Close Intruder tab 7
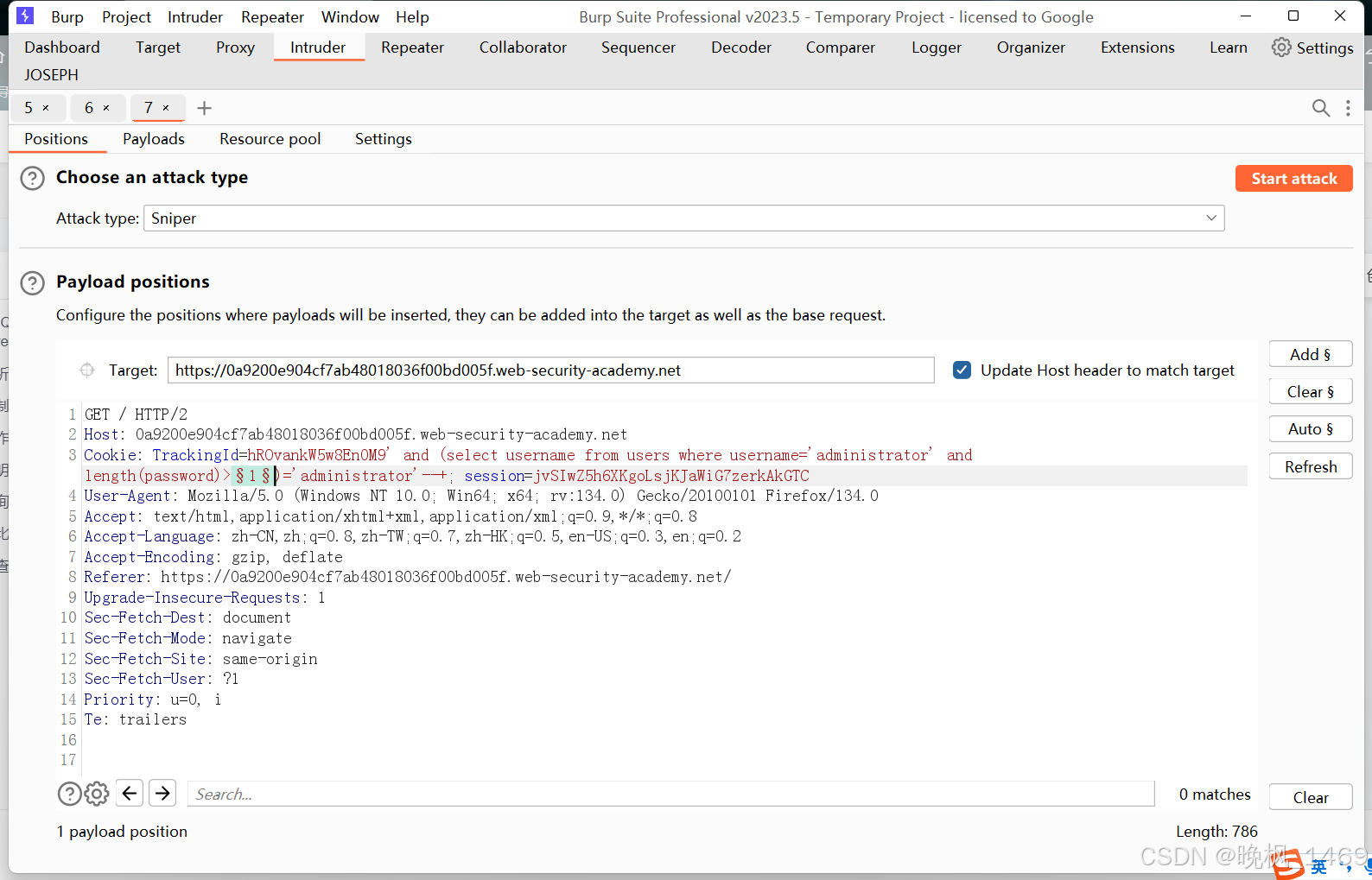Viewport: 1372px width, 880px height. (x=166, y=108)
